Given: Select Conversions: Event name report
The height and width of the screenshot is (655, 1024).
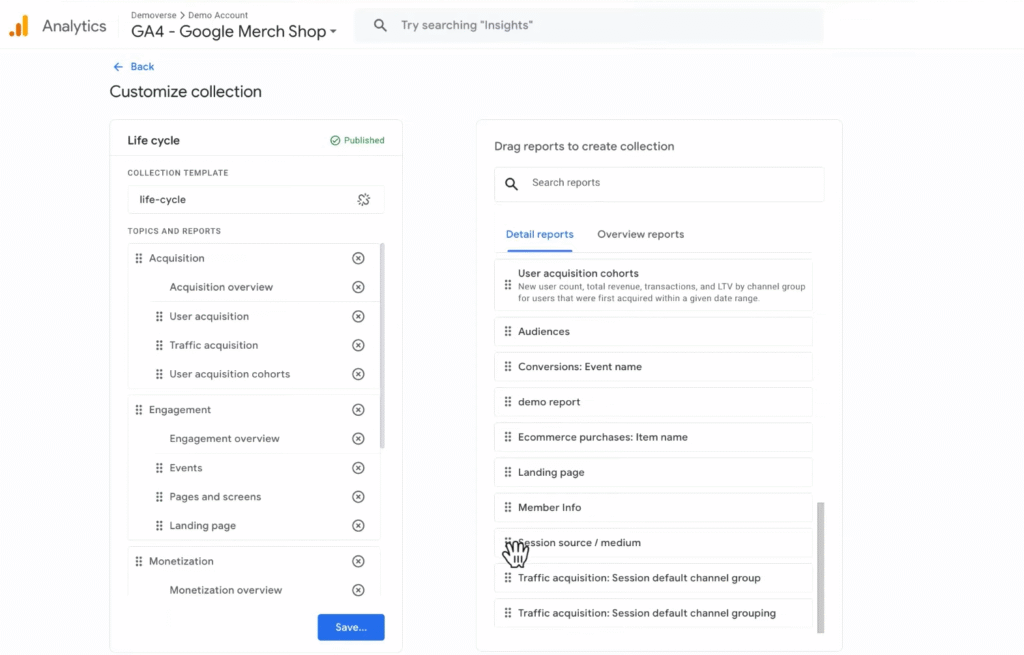Looking at the screenshot, I should coord(653,367).
